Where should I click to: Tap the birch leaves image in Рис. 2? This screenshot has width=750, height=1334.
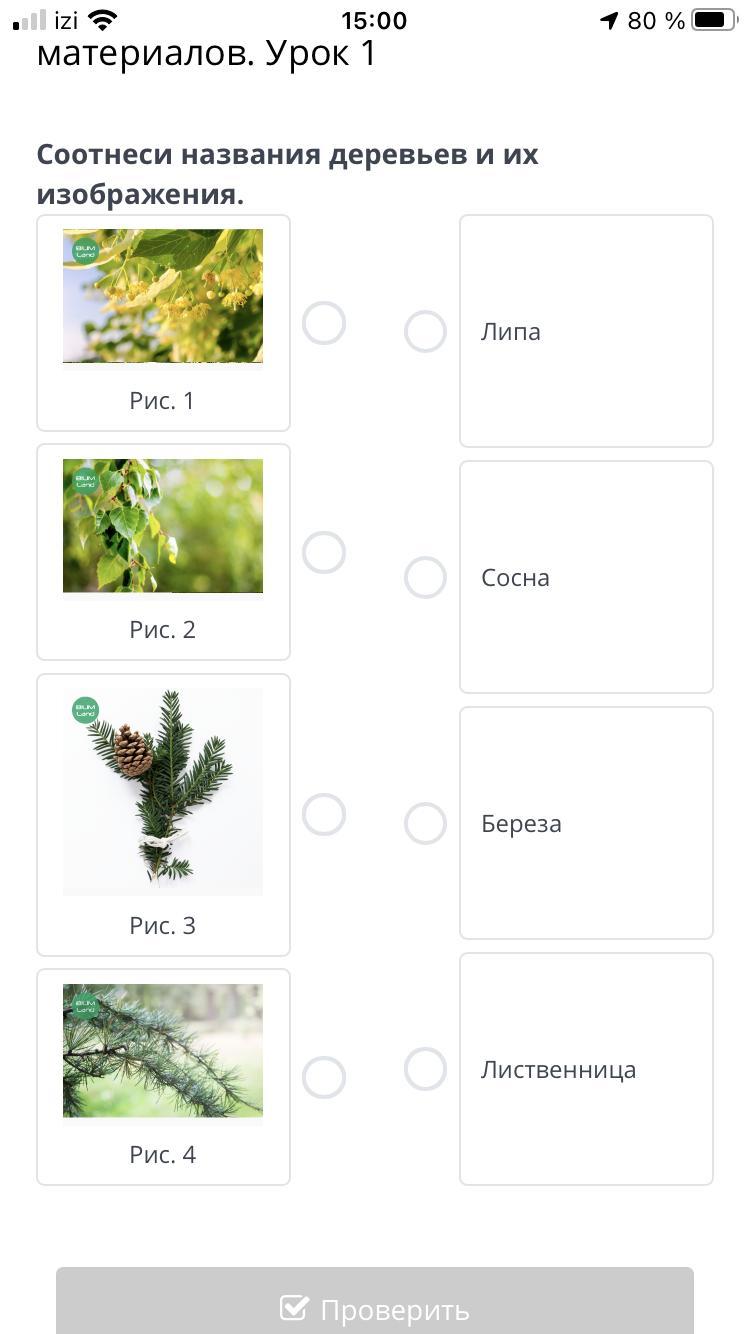tap(163, 526)
